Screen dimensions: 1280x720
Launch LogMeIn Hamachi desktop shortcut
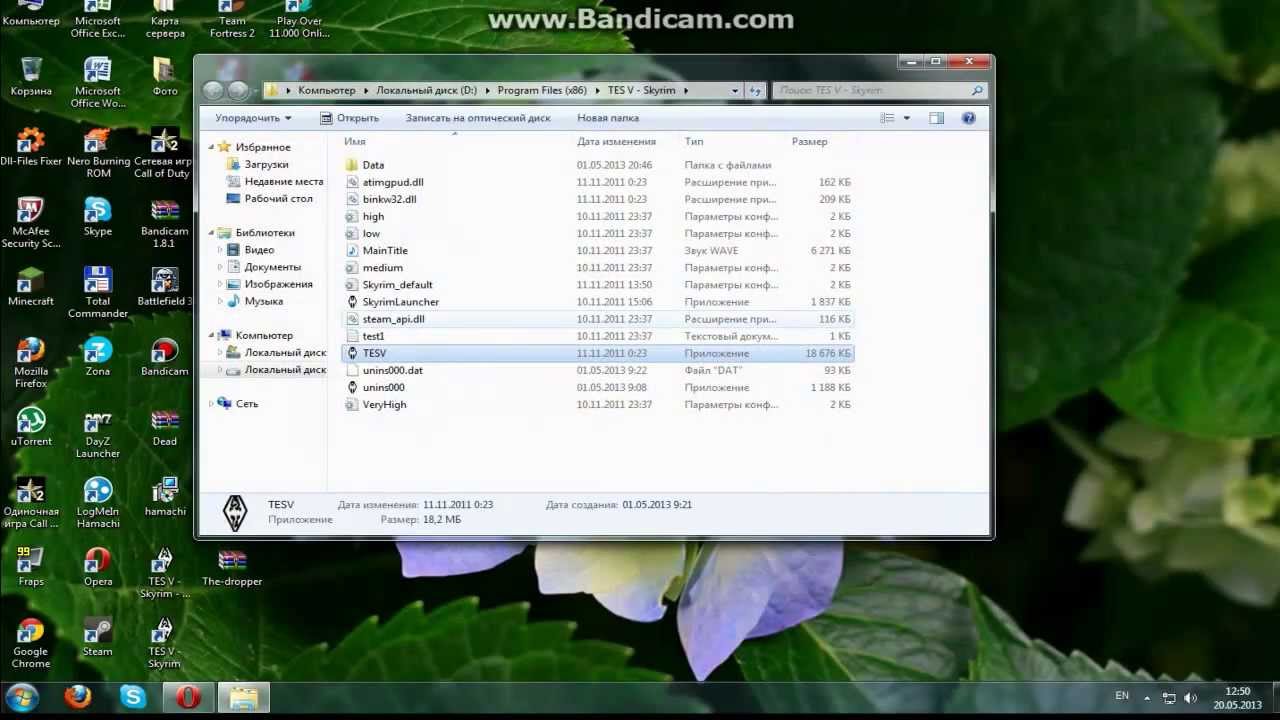[x=98, y=503]
